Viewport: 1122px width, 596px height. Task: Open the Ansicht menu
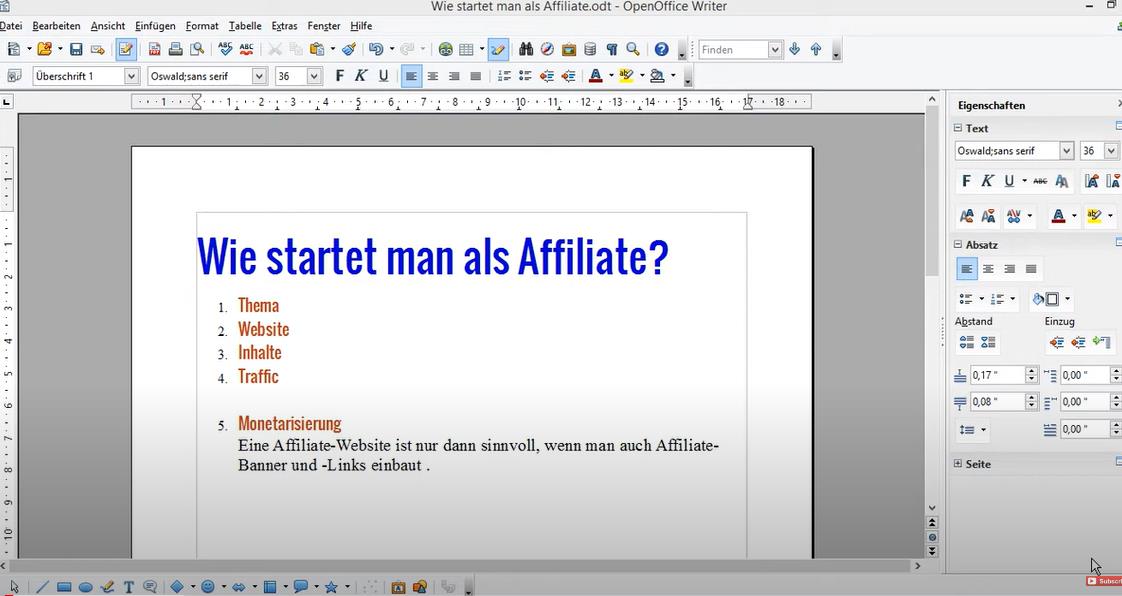click(108, 26)
